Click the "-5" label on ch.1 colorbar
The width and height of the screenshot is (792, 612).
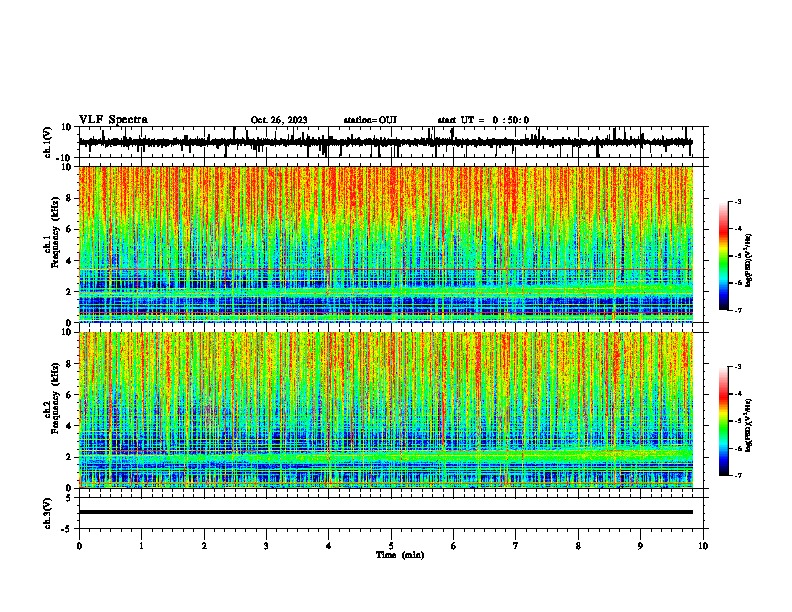pos(738,256)
